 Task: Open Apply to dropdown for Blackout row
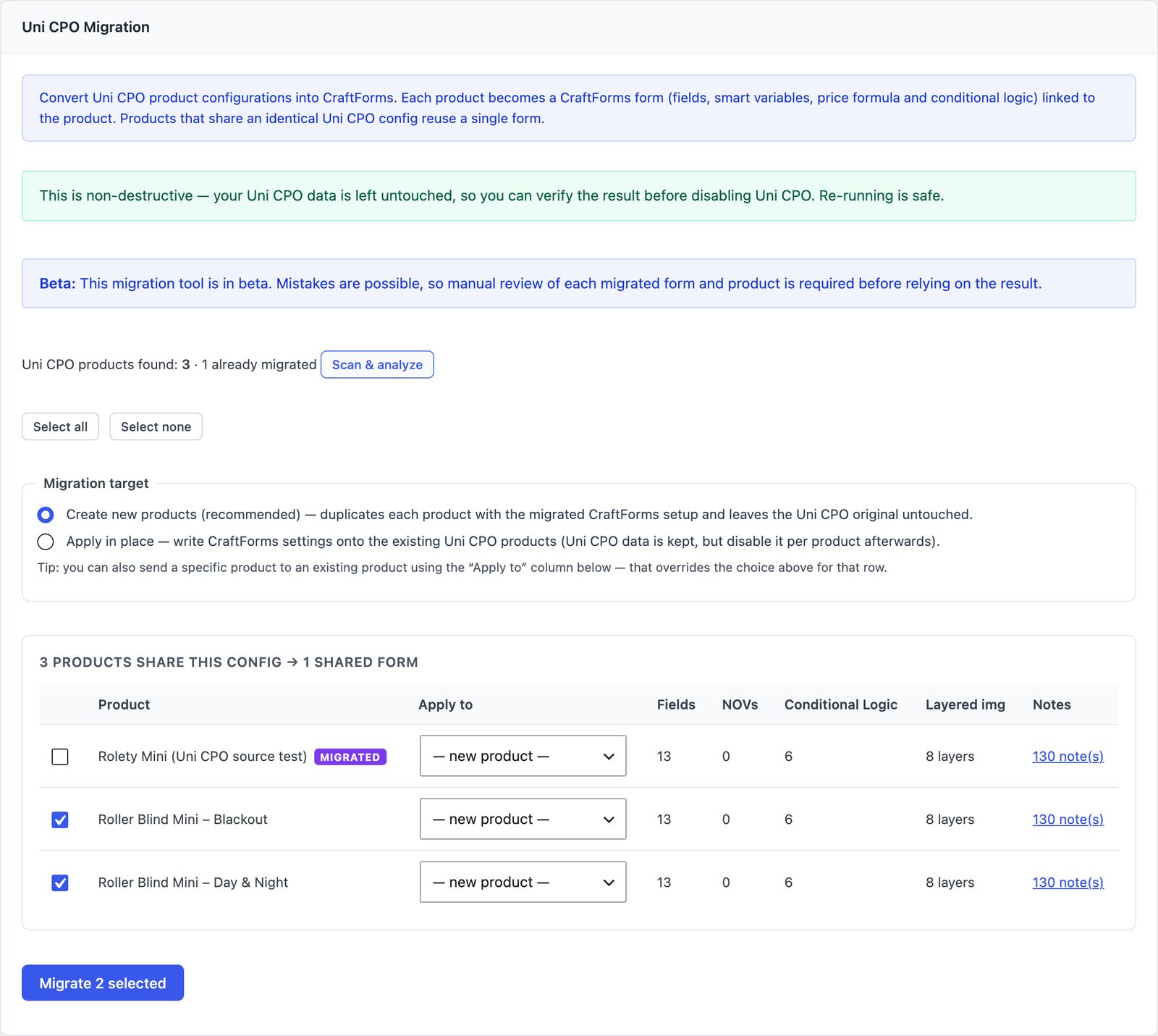523,819
